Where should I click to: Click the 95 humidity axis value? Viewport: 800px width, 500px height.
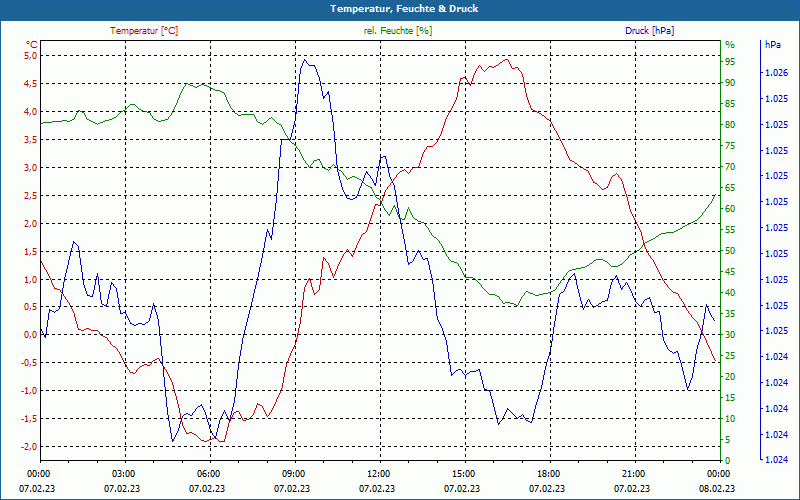730,62
